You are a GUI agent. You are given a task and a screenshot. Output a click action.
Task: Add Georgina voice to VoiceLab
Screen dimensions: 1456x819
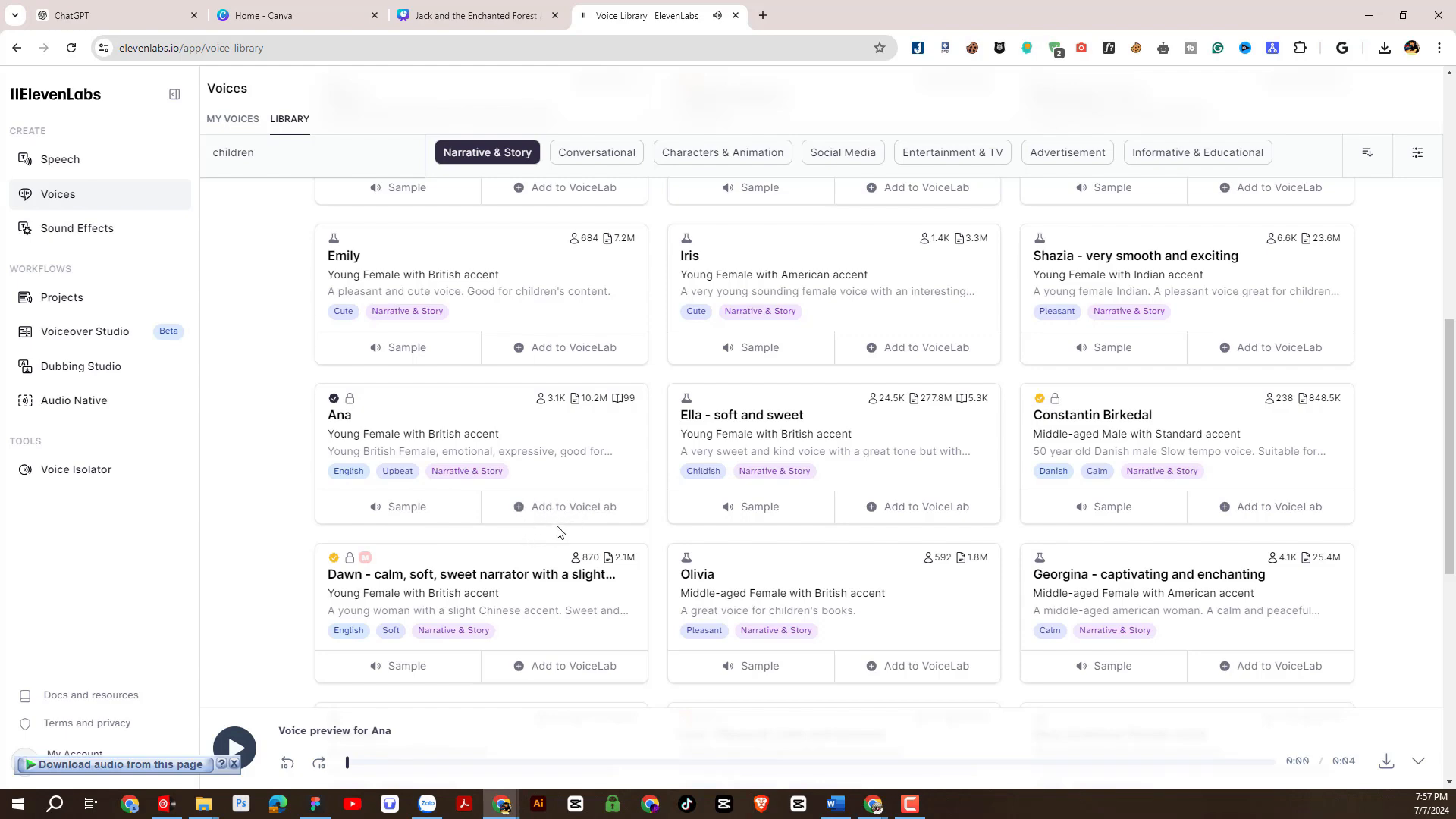[x=1270, y=666]
